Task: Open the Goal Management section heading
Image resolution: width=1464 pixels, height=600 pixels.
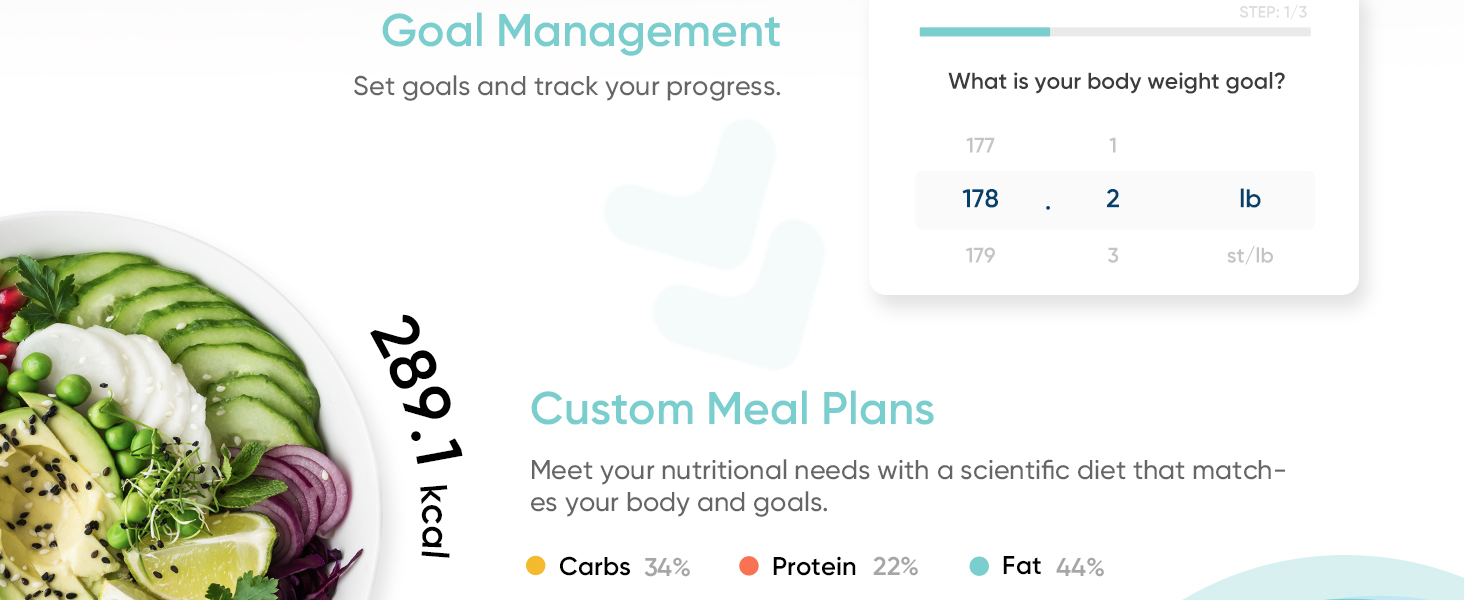Action: point(581,31)
